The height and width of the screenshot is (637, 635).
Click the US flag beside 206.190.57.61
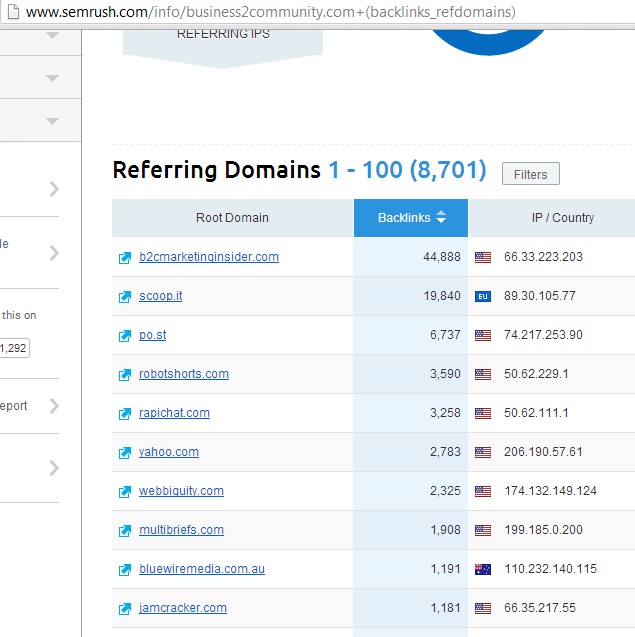coord(483,452)
